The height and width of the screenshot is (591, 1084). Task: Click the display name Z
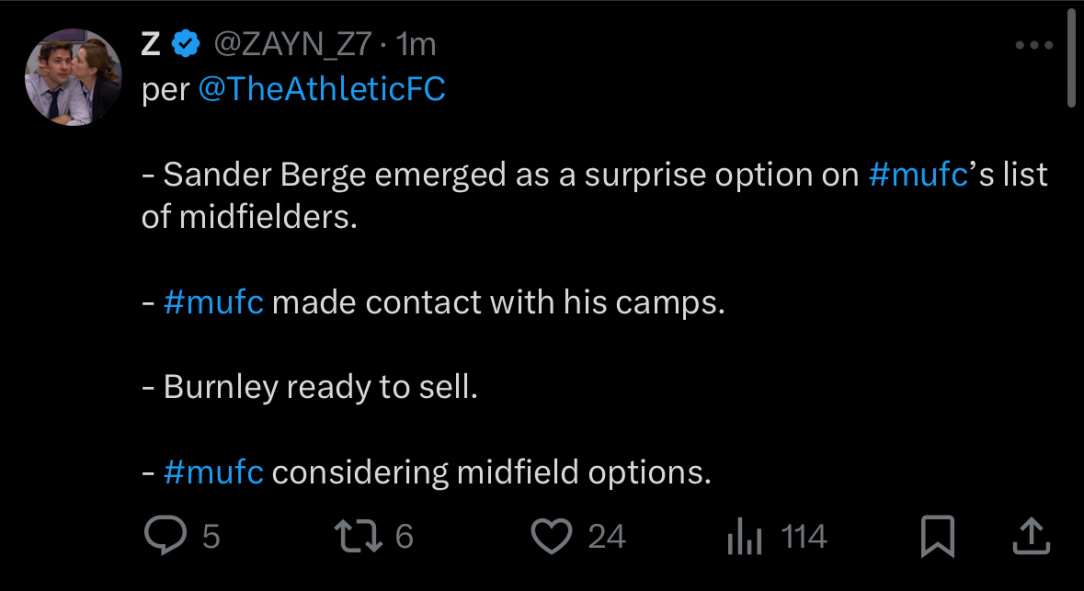151,46
